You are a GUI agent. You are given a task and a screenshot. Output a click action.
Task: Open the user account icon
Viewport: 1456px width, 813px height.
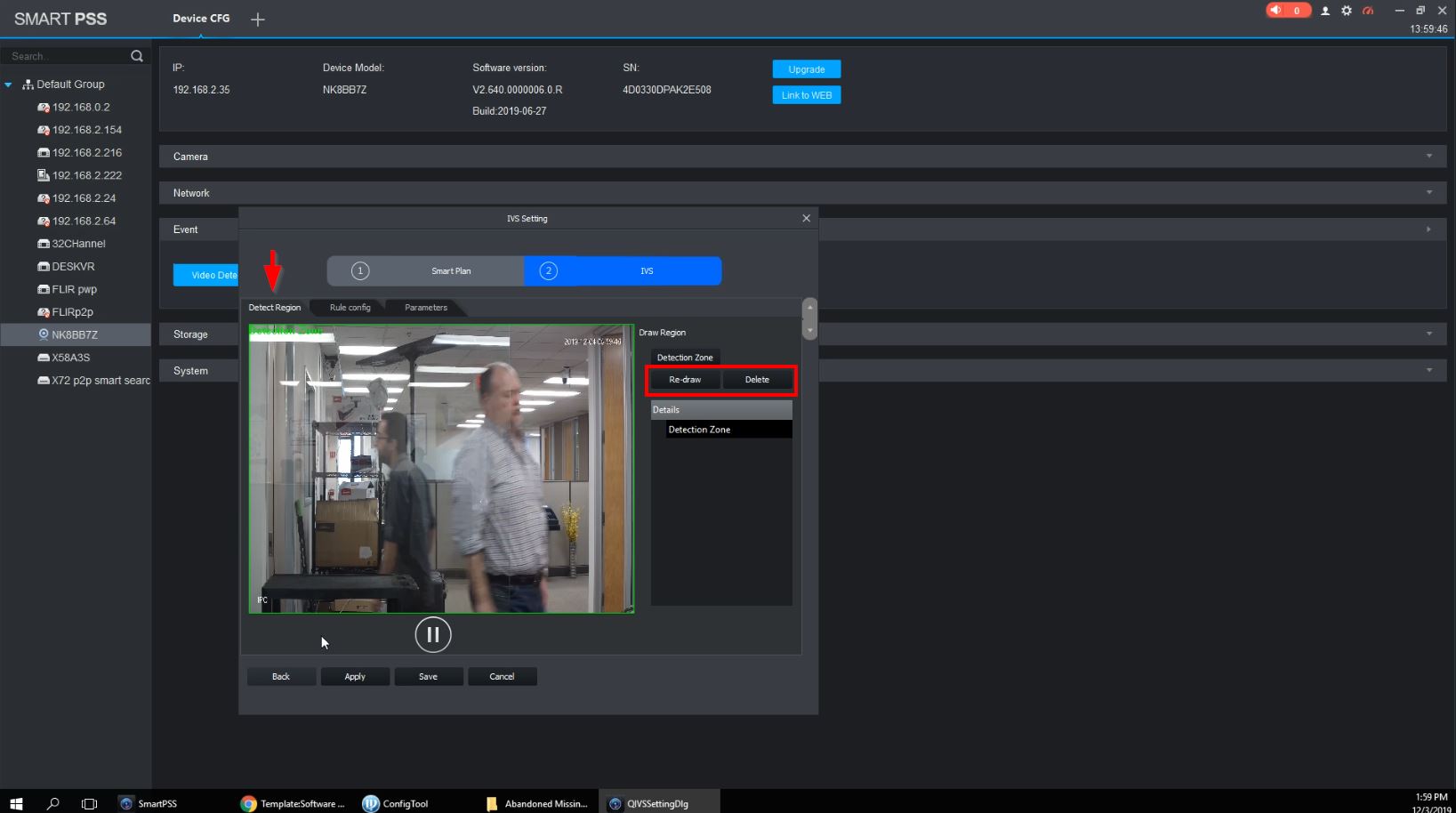pyautogui.click(x=1324, y=11)
